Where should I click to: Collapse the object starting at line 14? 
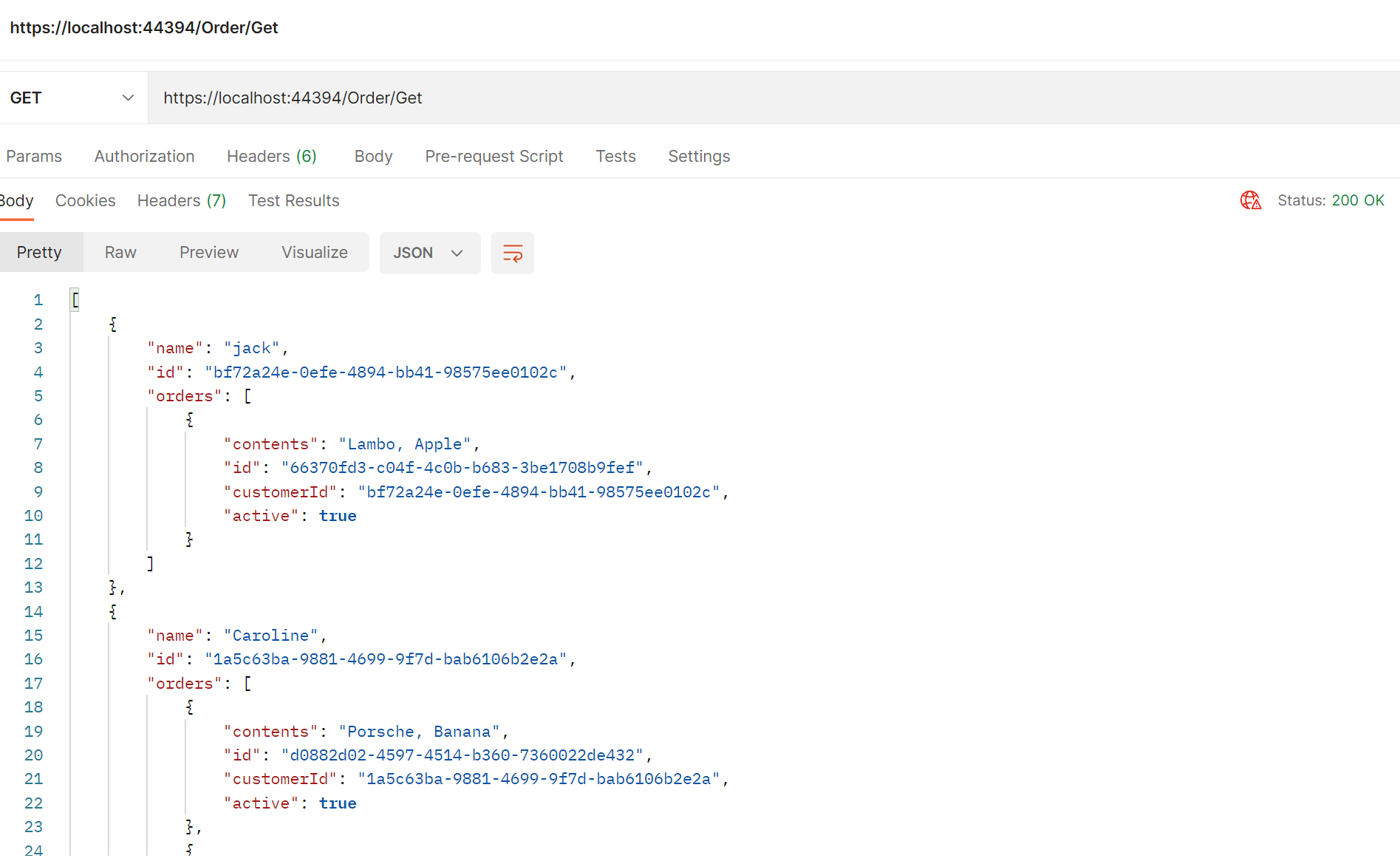point(113,611)
